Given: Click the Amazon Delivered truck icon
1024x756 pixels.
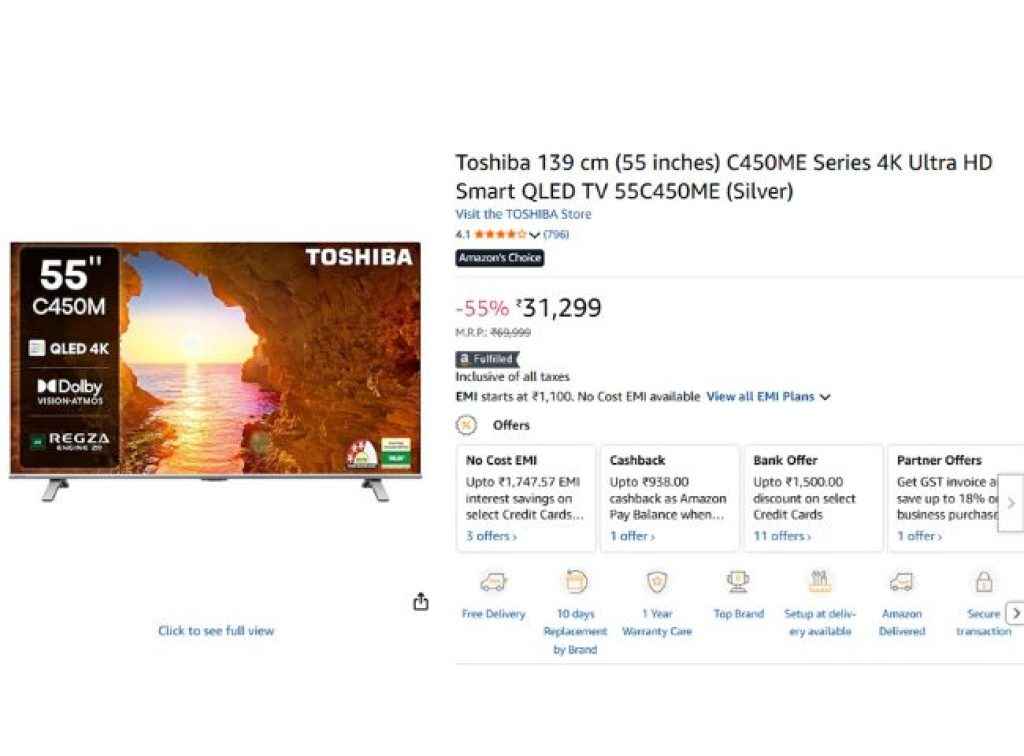Looking at the screenshot, I should pos(902,581).
